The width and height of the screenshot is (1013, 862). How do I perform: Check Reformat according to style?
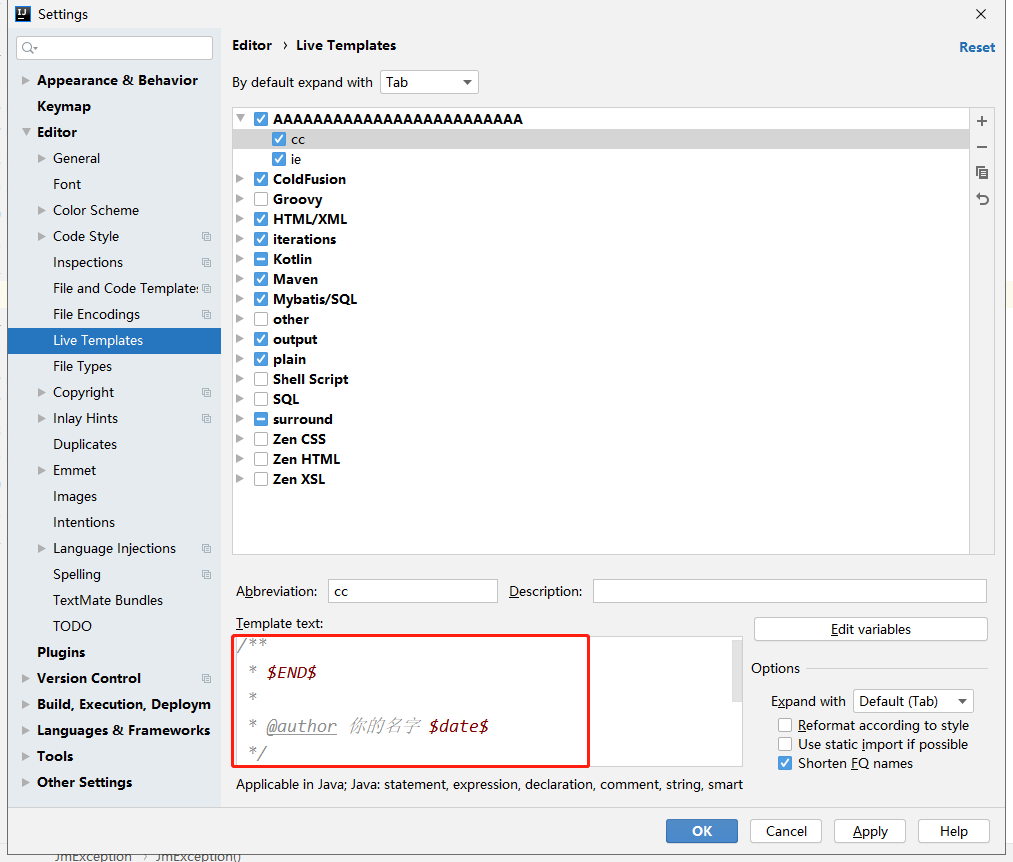point(785,725)
